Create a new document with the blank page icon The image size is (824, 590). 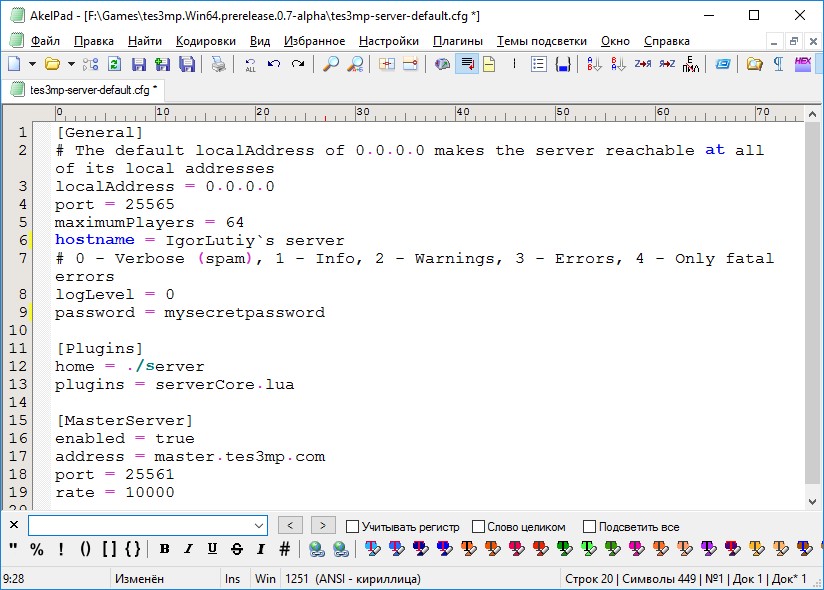tap(14, 64)
